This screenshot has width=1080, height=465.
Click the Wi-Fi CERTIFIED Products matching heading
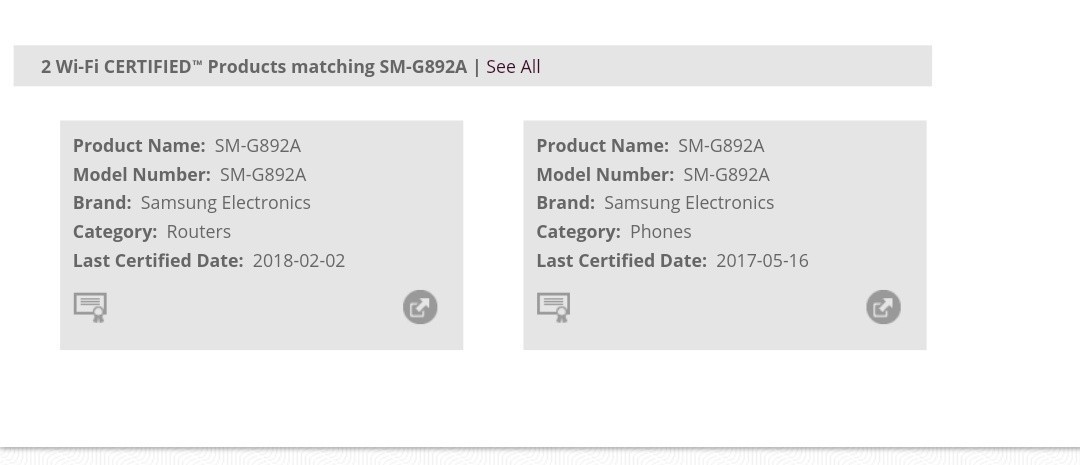click(253, 67)
